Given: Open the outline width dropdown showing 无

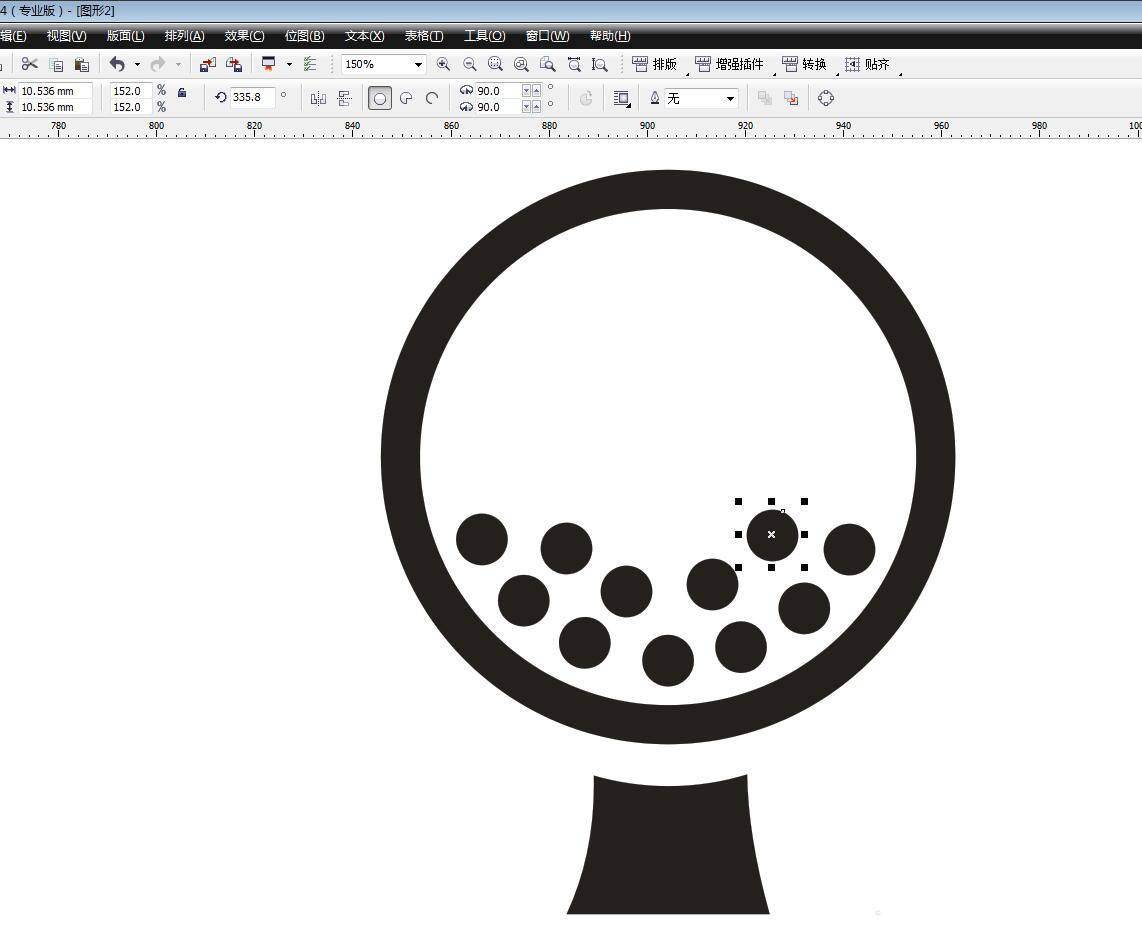Looking at the screenshot, I should point(730,98).
